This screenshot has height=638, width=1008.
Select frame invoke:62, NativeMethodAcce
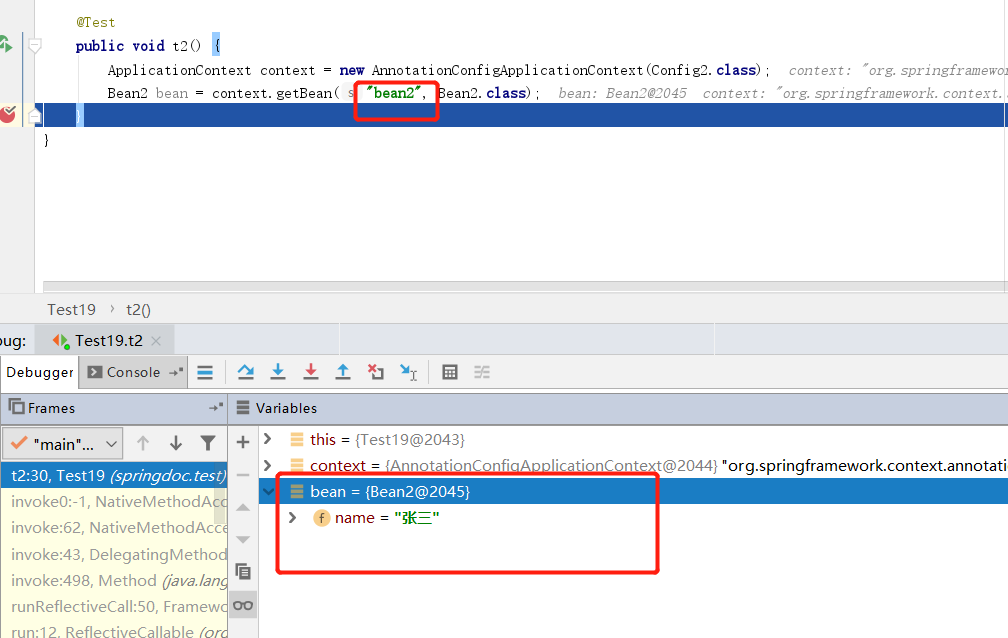(114, 528)
